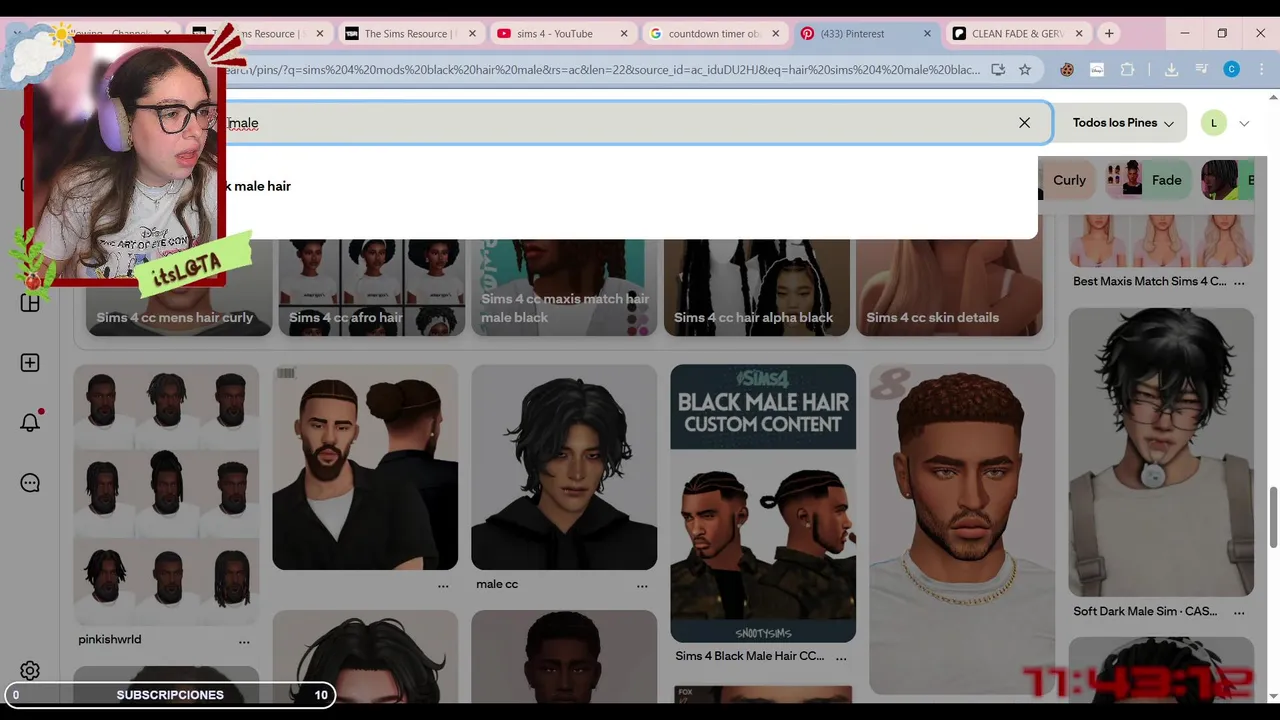Image resolution: width=1280 pixels, height=720 pixels.
Task: Clear the Pinterest search with the X
Action: [1024, 123]
